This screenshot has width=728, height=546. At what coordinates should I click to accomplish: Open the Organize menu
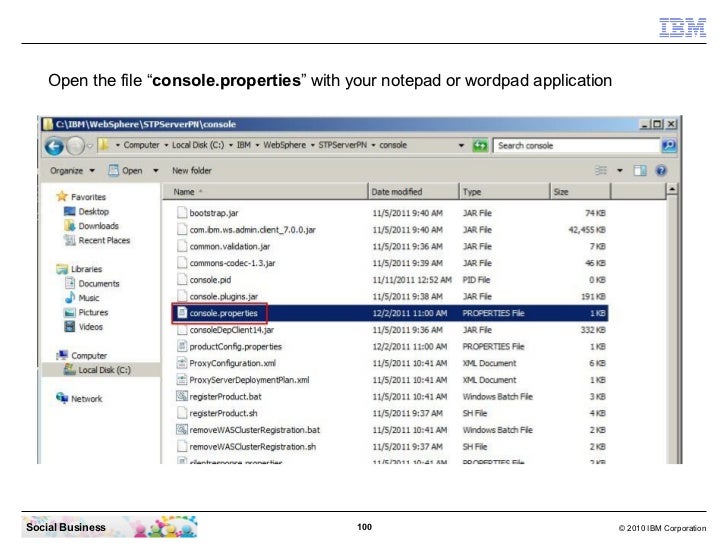tap(72, 170)
